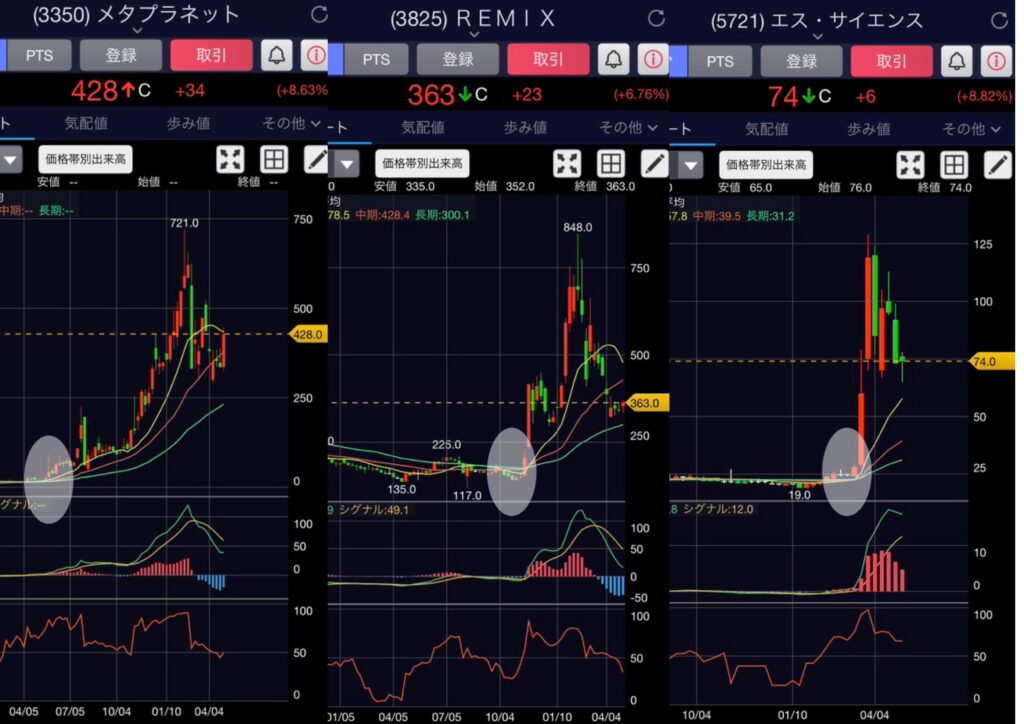Open info icon in メタプラネット panel
1024x724 pixels.
click(x=315, y=55)
